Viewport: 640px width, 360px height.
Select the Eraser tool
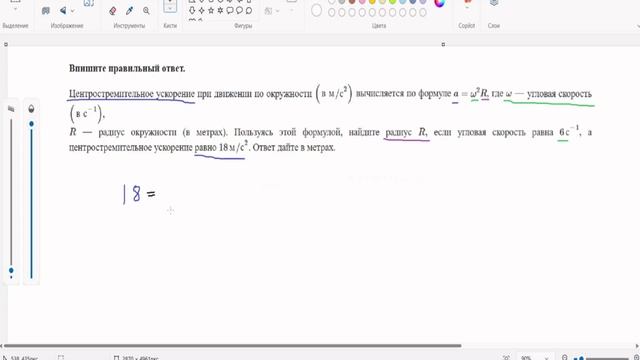coord(113,11)
